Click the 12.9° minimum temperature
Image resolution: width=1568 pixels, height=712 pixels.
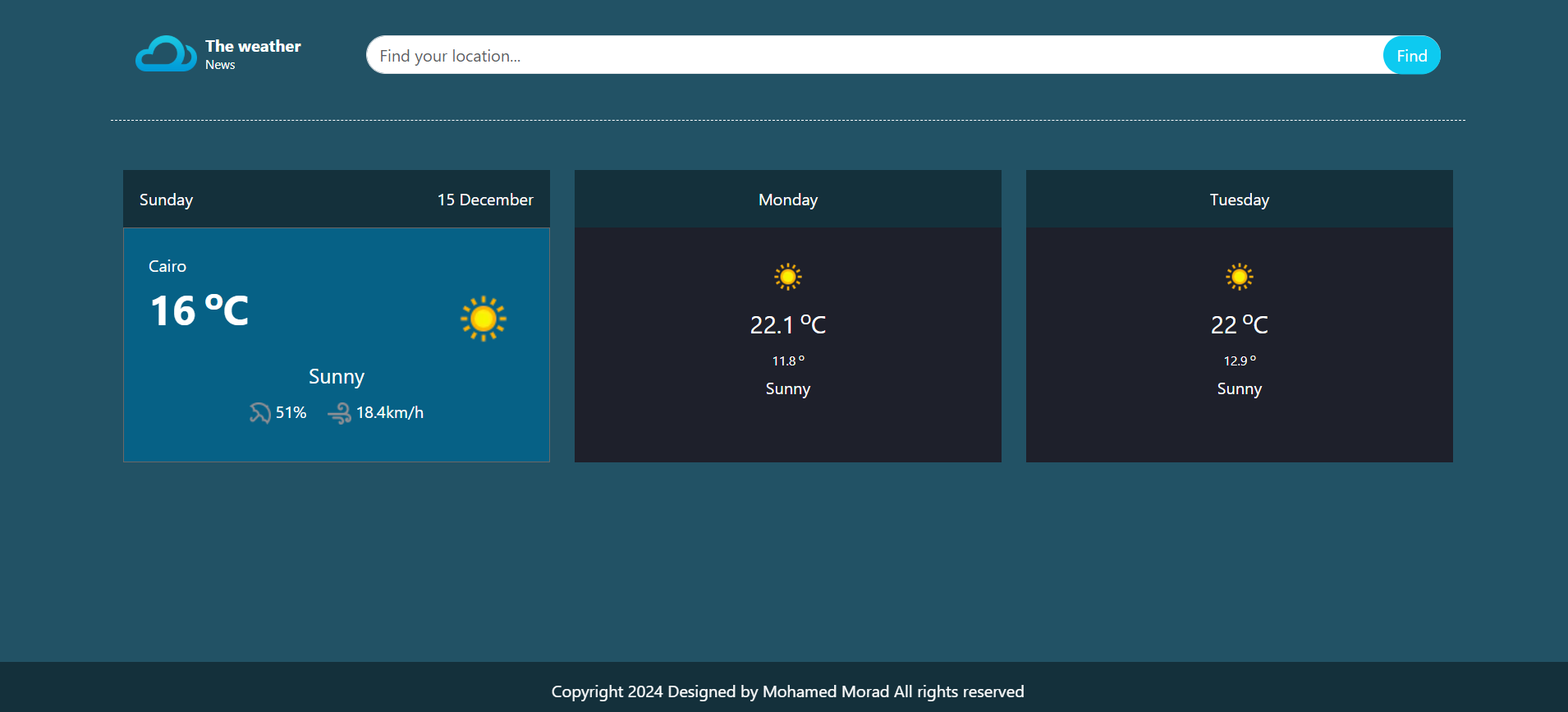(x=1240, y=361)
